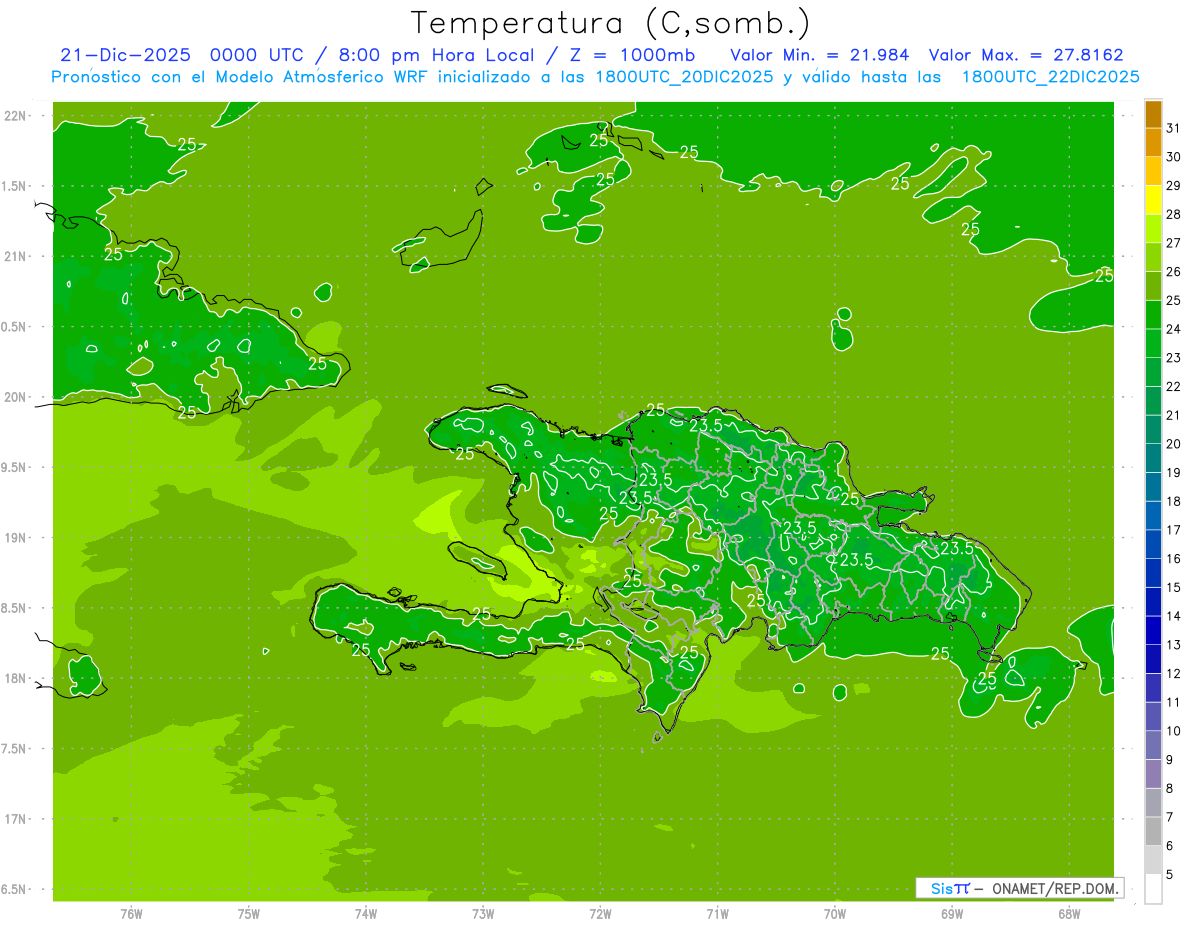Click "Valor Min. = 21.984" text
1200x927 pixels.
coord(820,55)
